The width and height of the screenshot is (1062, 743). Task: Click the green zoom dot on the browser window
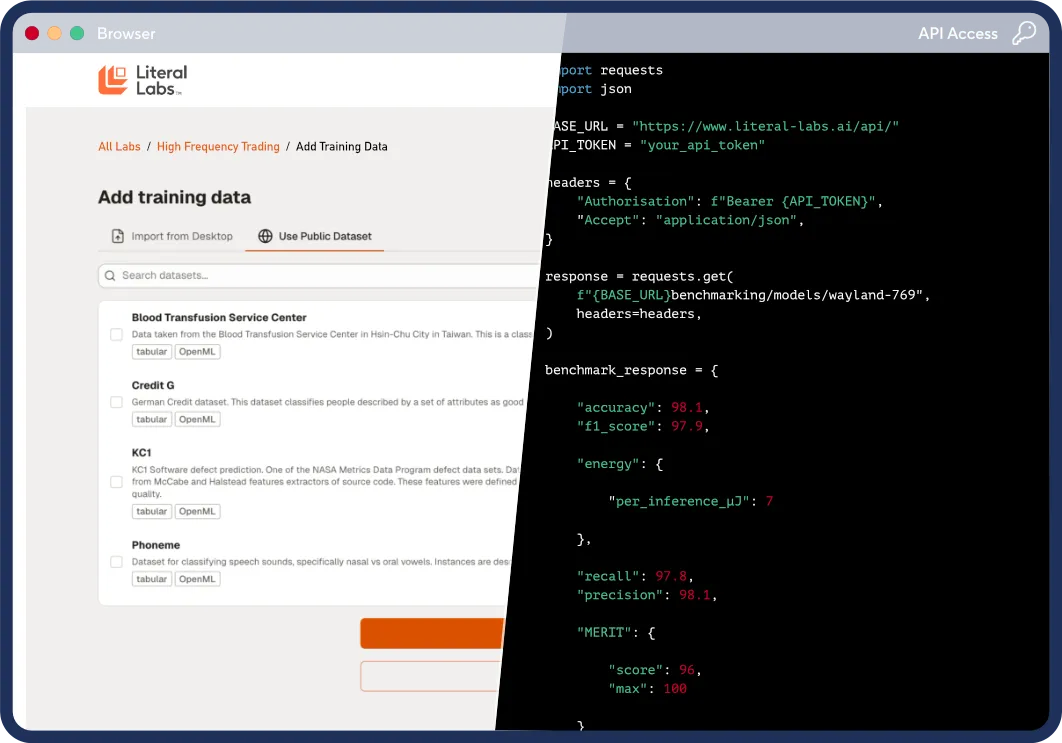pos(76,32)
